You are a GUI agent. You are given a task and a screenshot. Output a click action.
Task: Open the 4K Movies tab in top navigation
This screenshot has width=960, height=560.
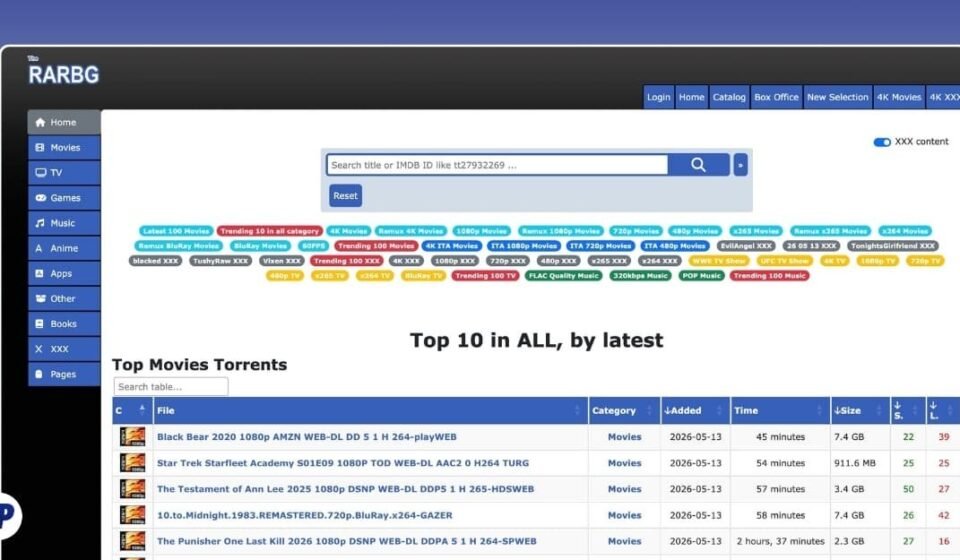tap(899, 97)
